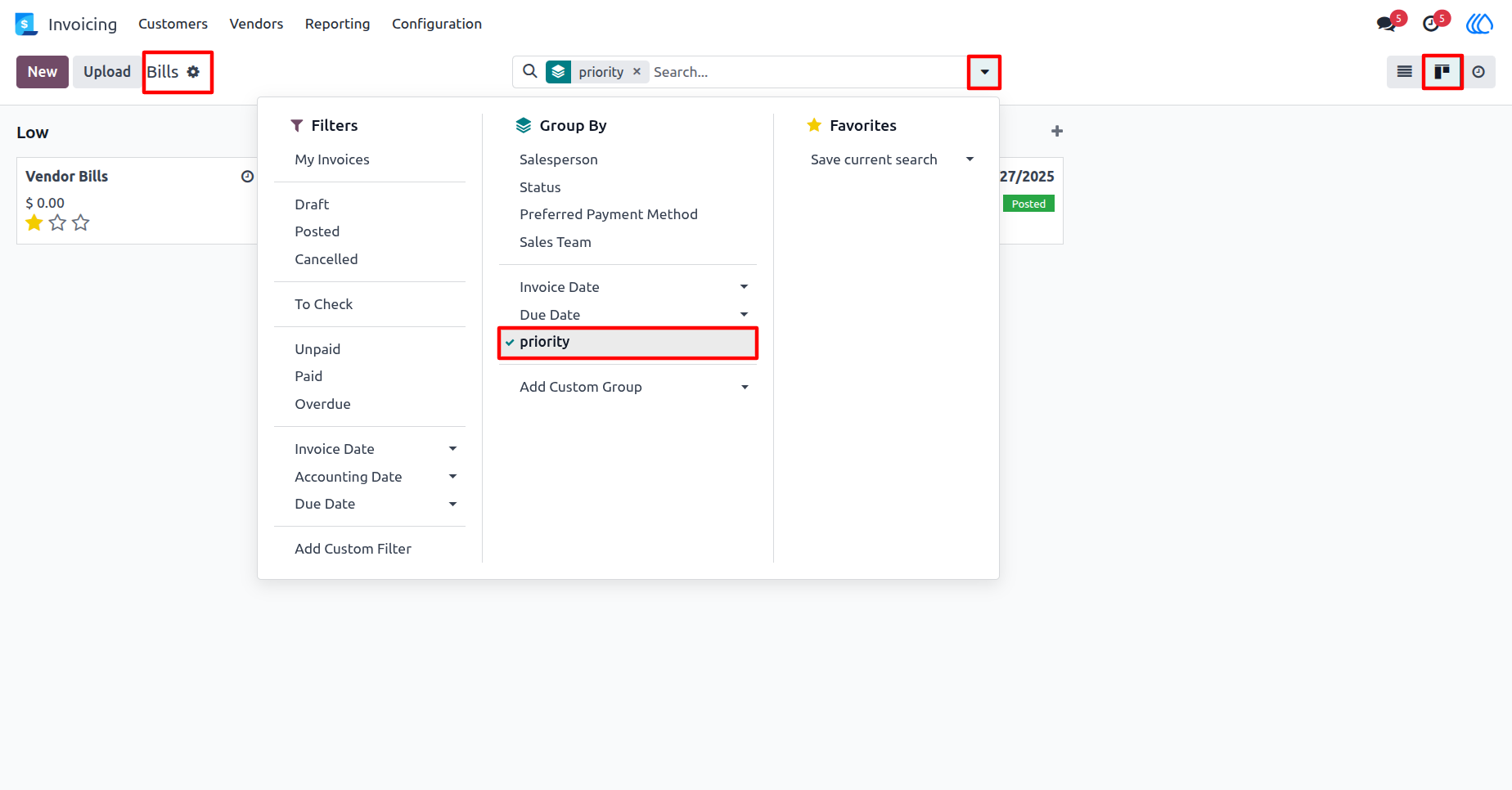Click the Invoicing app logo icon
This screenshot has height=790, width=1512.
point(26,24)
